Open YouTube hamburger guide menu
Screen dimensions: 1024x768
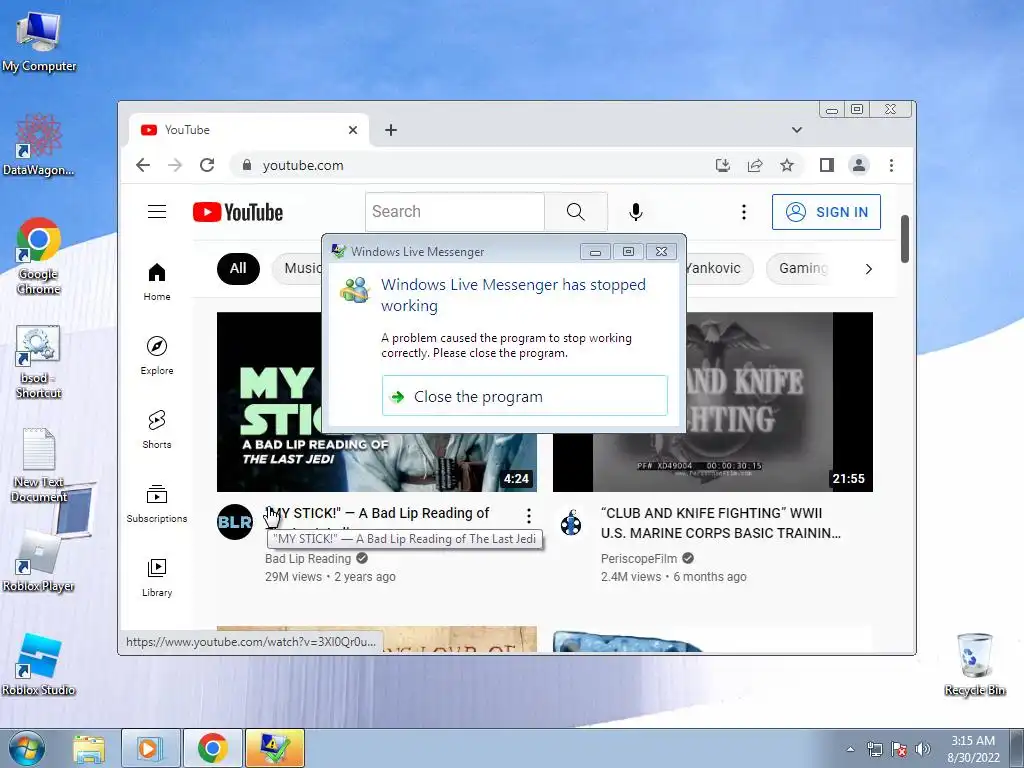(157, 212)
